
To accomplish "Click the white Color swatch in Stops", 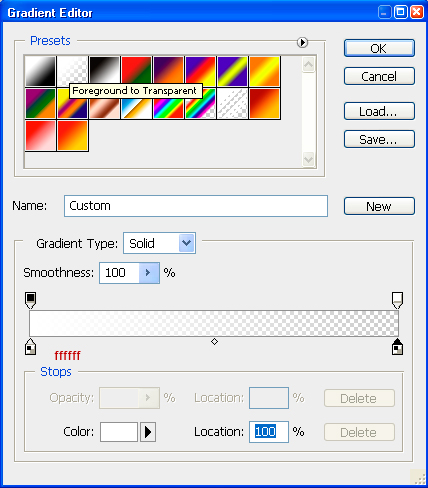I will (119, 432).
